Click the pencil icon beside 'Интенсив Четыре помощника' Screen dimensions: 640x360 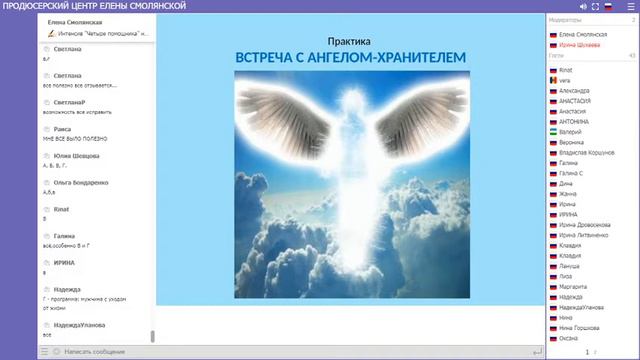[x=51, y=33]
